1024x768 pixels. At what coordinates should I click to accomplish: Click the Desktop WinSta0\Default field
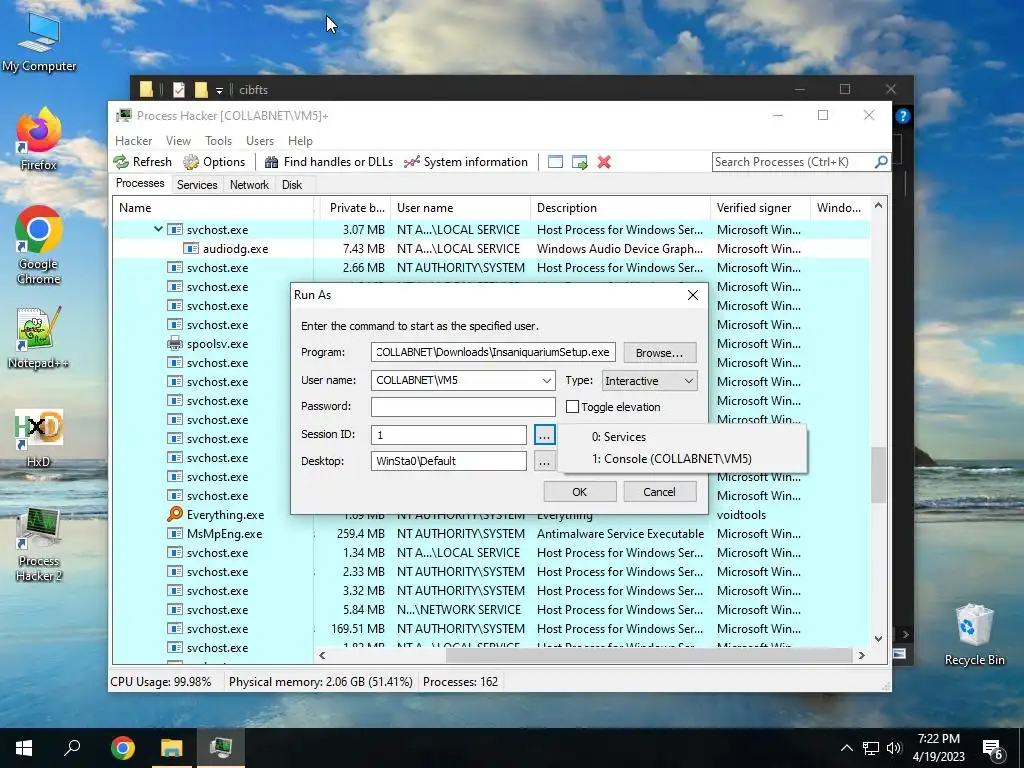click(449, 461)
